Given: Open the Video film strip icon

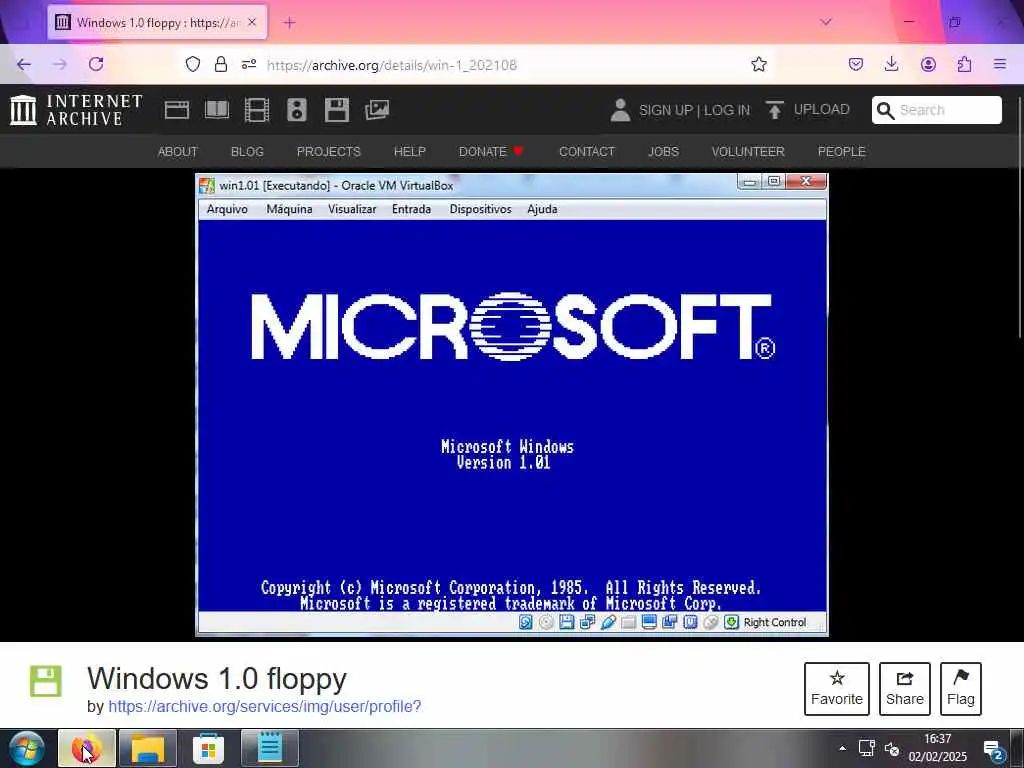Looking at the screenshot, I should point(257,110).
